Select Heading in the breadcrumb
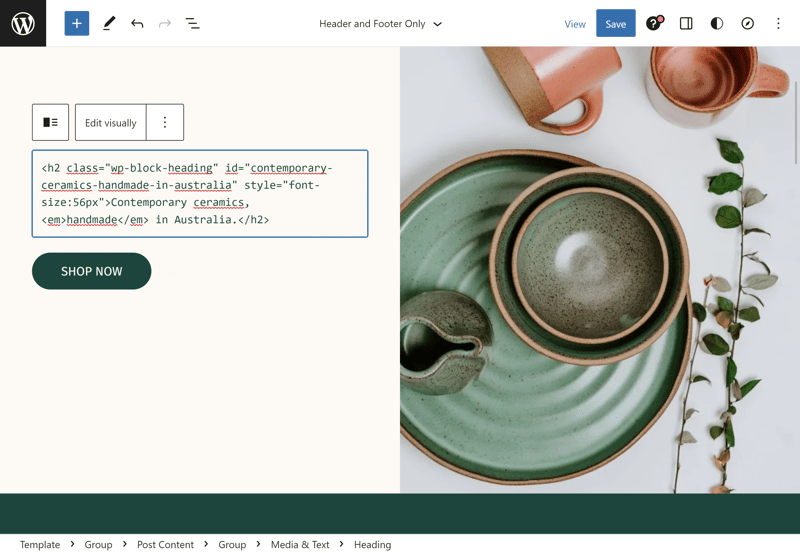The image size is (800, 553). tap(372, 544)
